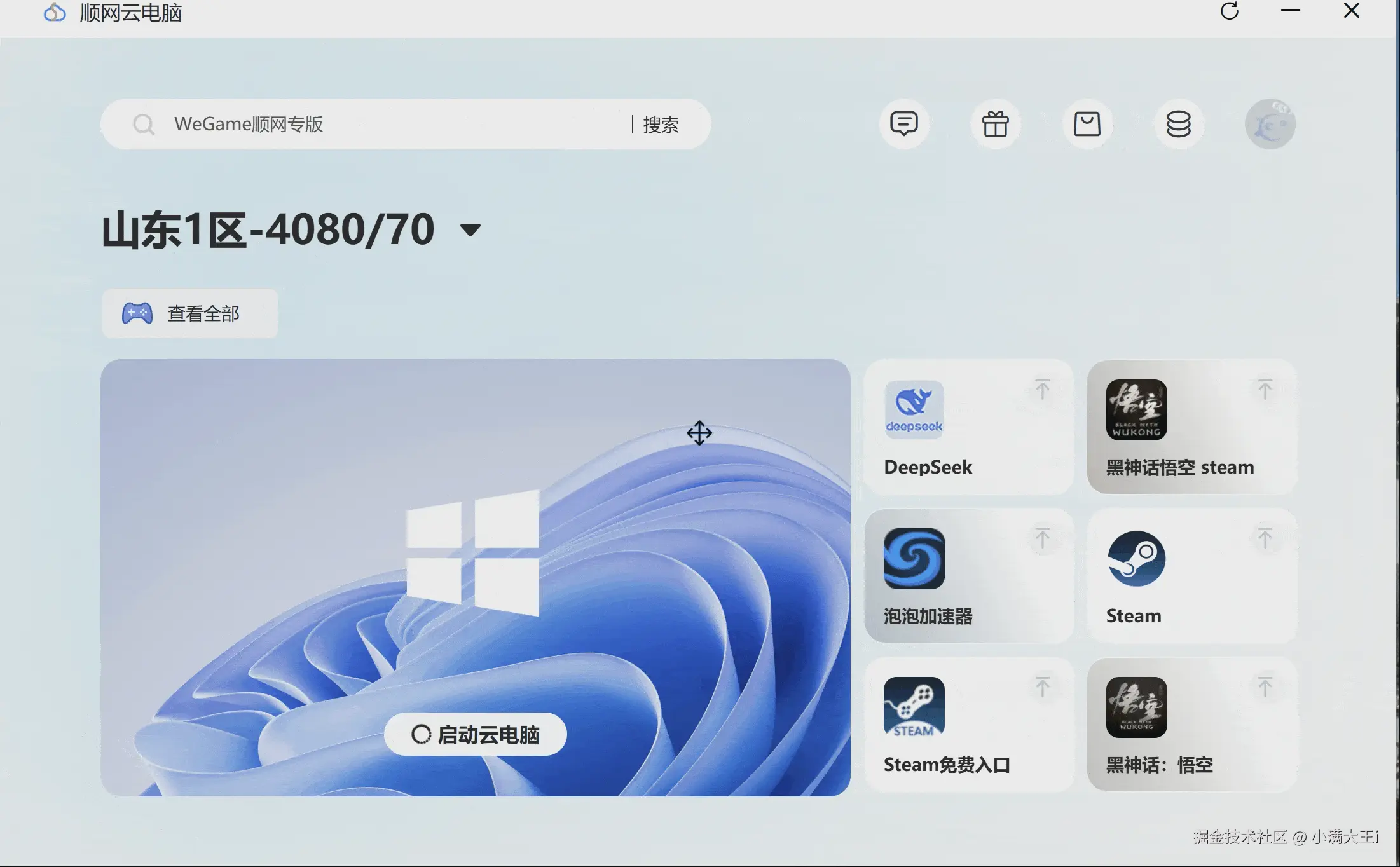Pin the Steam tile to top

coord(1265,538)
